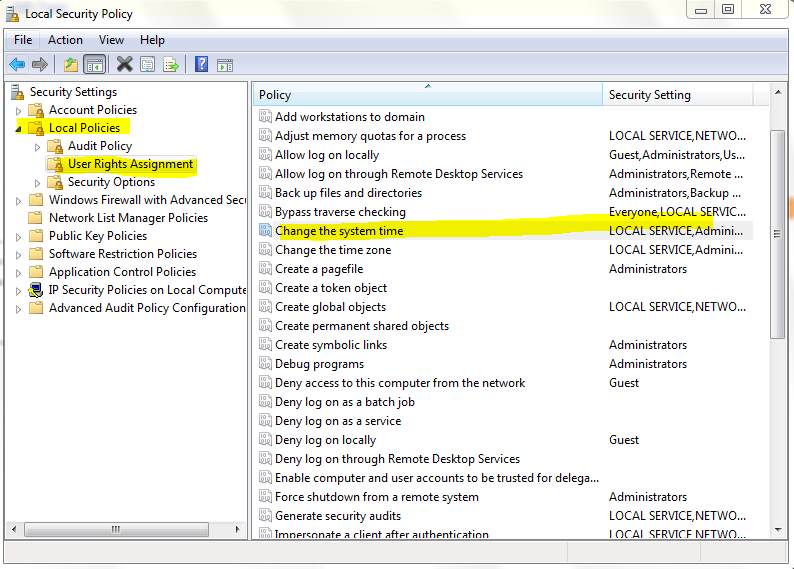The height and width of the screenshot is (569, 794).
Task: Select Enable computer and user accounts trusted policy
Action: (436, 477)
